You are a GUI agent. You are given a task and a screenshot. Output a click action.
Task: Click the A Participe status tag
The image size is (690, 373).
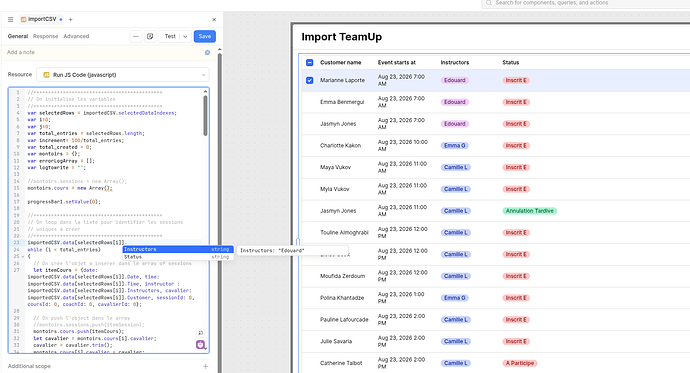coord(520,363)
